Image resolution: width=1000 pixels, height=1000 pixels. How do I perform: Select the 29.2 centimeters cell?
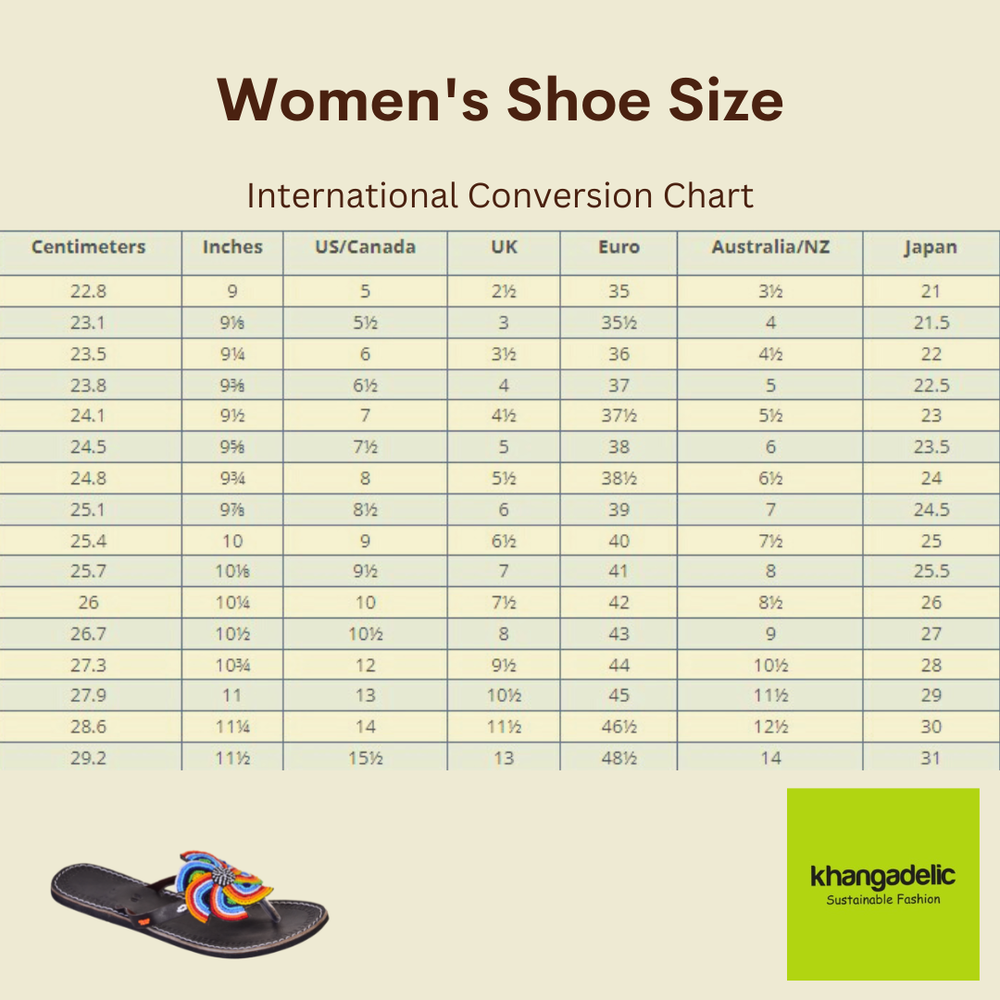[89, 758]
